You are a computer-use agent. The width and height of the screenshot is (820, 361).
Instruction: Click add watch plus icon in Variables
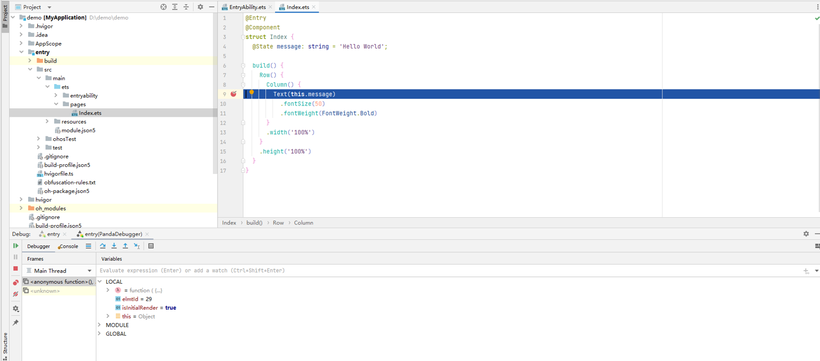pos(806,271)
